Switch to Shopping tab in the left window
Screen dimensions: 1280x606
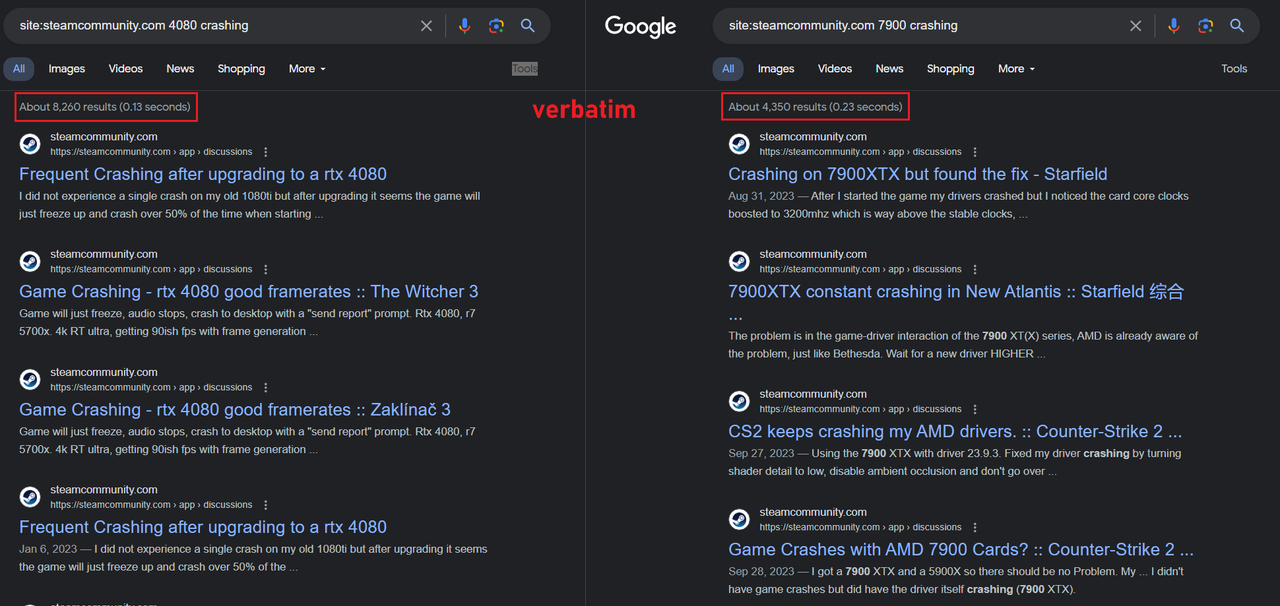pyautogui.click(x=241, y=69)
